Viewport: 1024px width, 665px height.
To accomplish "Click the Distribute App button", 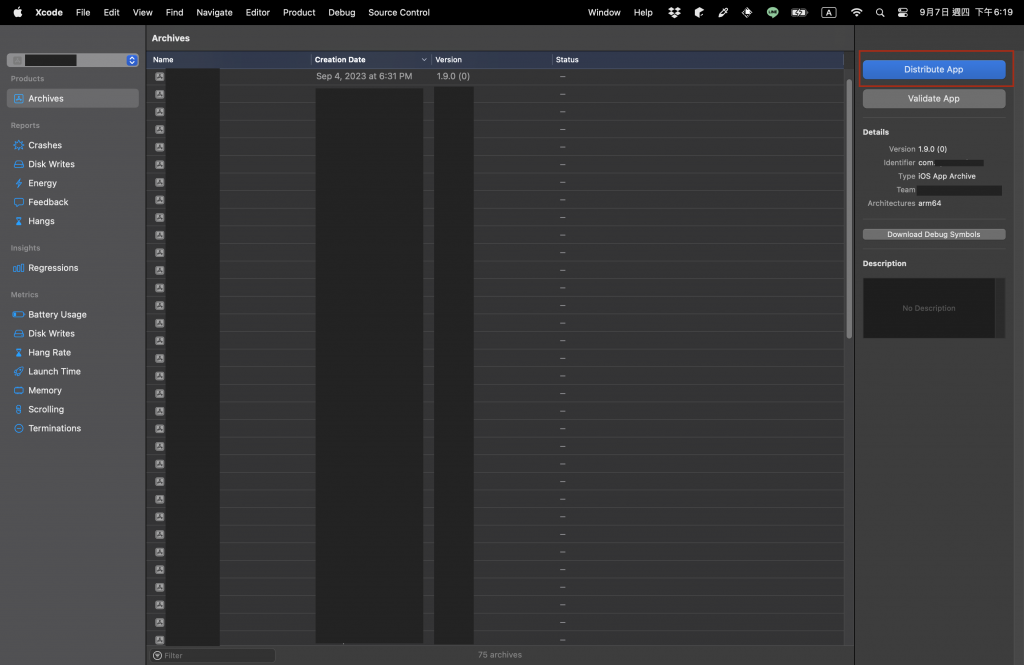I will 933,69.
